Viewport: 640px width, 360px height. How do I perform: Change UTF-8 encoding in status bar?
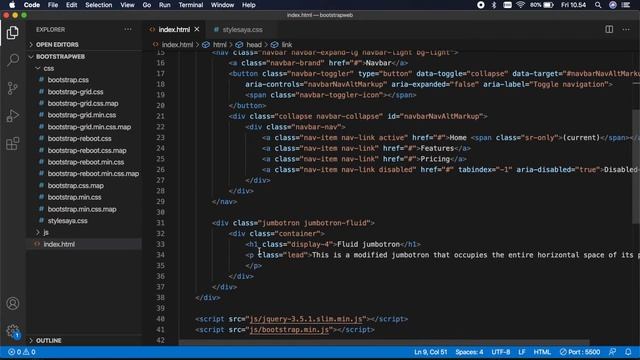(x=501, y=352)
